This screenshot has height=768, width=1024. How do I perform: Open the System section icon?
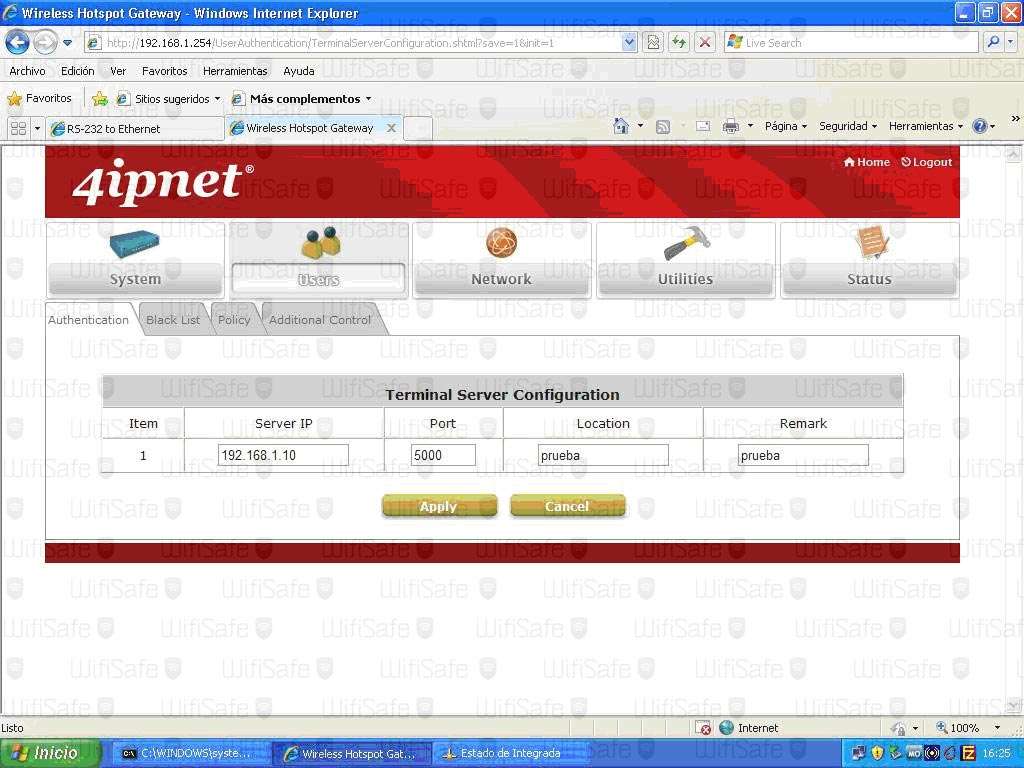[x=134, y=246]
